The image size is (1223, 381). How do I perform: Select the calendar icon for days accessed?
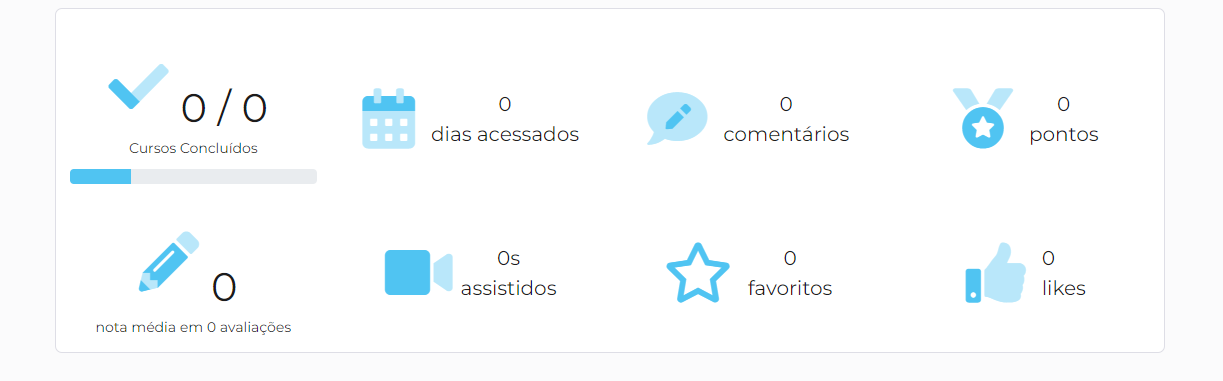[x=388, y=119]
